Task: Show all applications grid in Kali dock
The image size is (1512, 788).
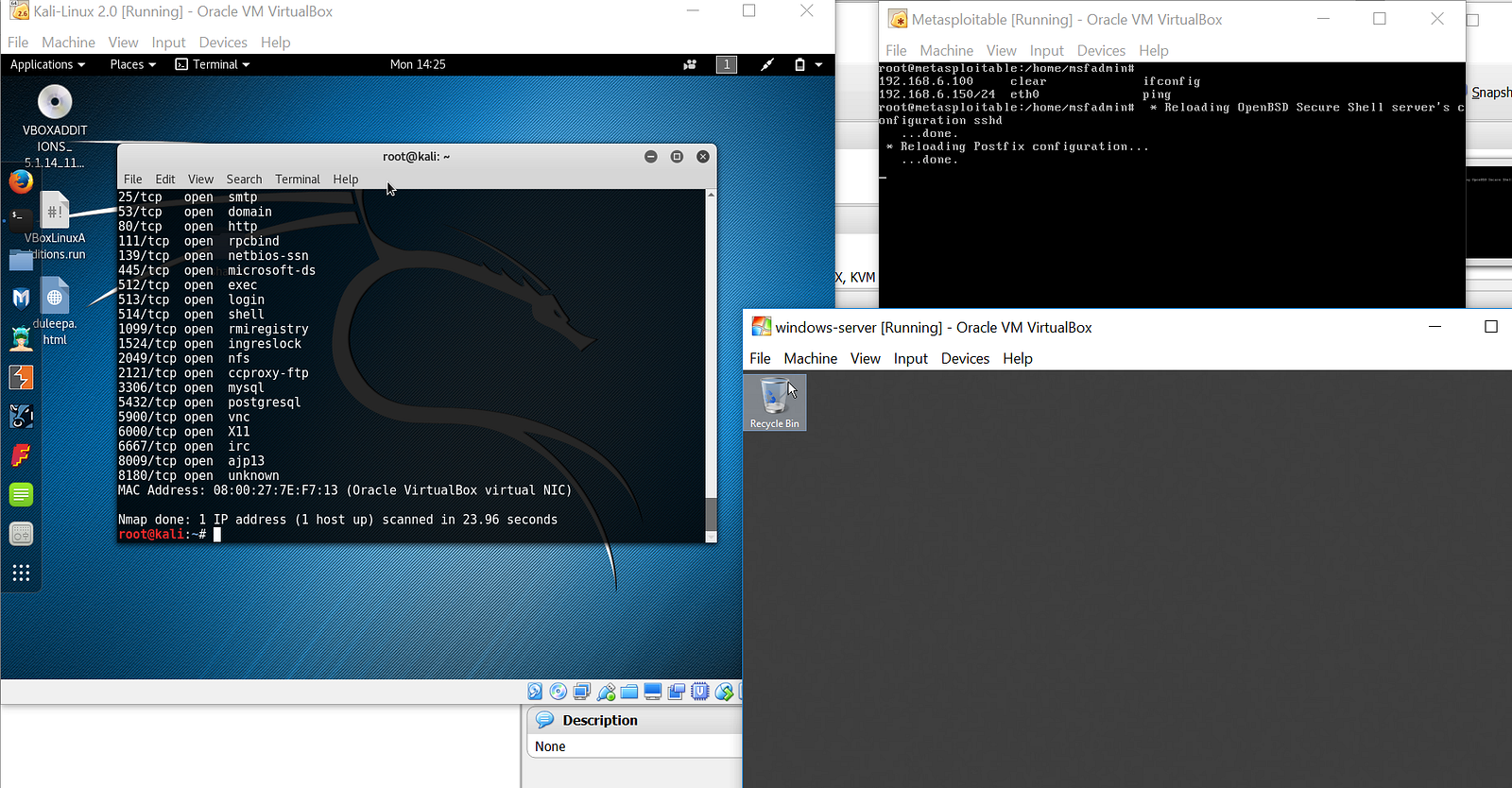Action: 21,573
